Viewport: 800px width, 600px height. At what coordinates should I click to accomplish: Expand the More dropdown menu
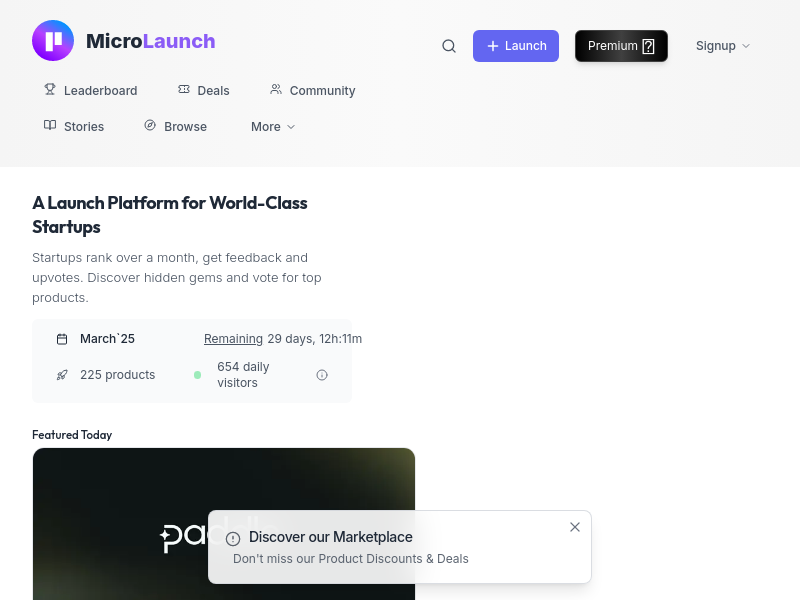point(273,127)
